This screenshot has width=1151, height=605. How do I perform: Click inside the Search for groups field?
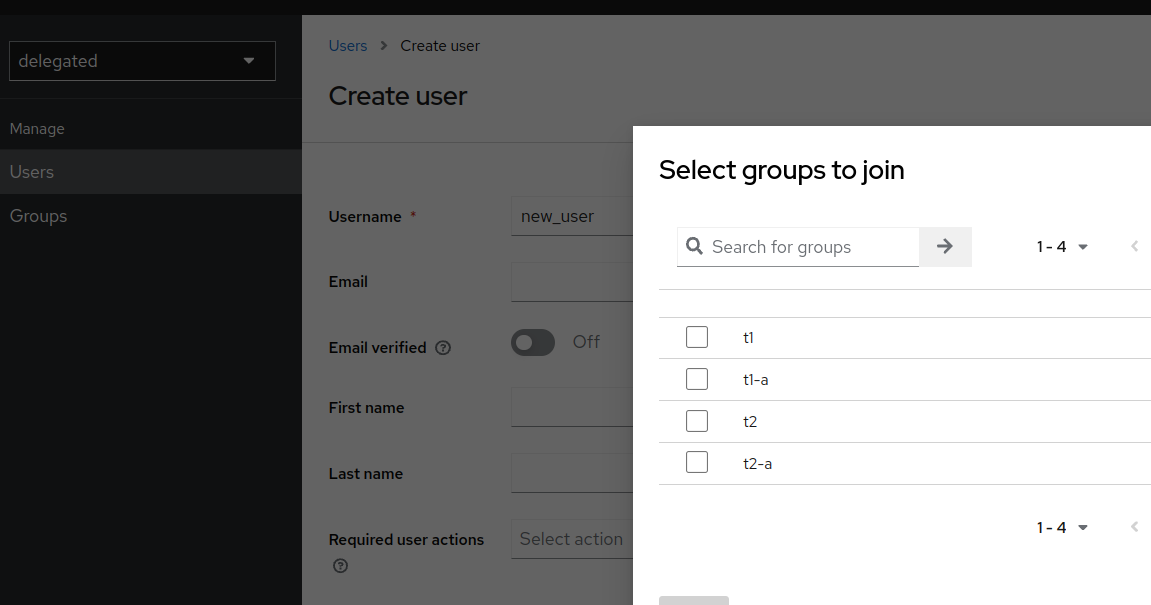click(800, 246)
